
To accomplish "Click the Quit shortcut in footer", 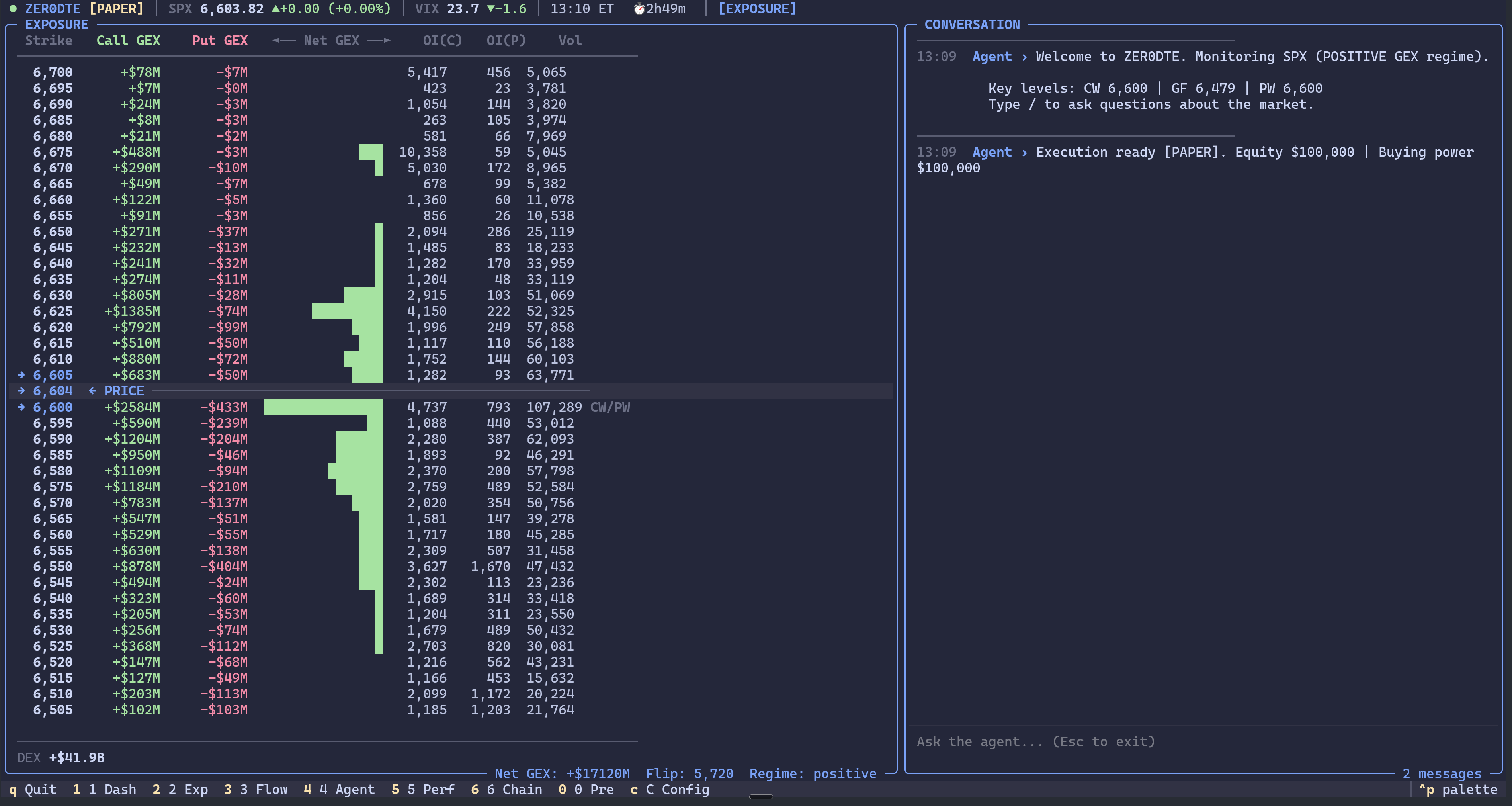I will coord(33,790).
